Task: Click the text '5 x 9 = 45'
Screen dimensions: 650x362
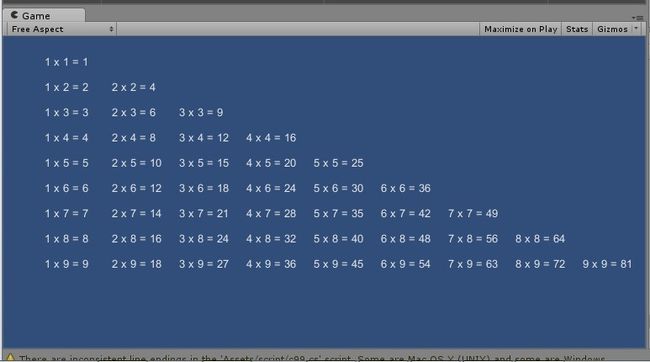Action: (338, 264)
